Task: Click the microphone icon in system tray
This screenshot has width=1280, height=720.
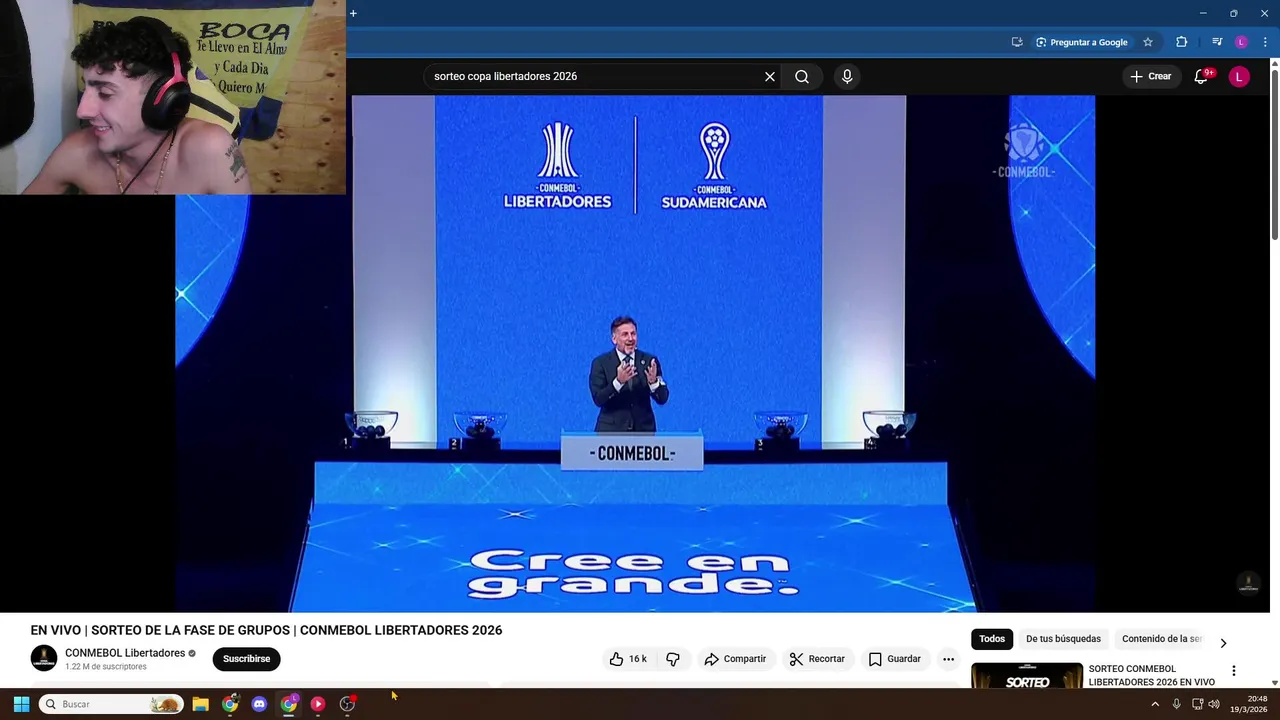Action: [x=1177, y=704]
